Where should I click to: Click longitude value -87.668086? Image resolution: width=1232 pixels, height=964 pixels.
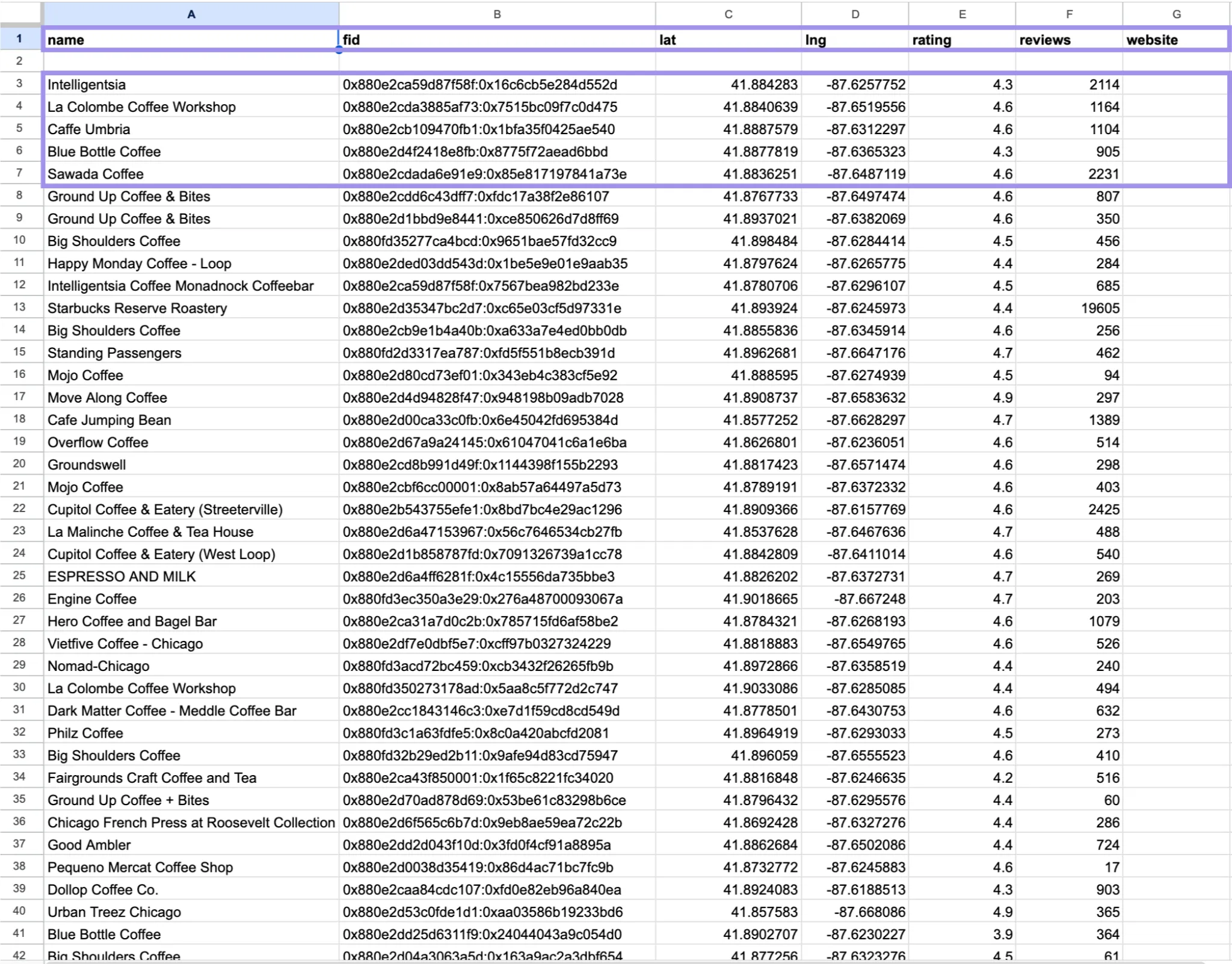point(855,911)
